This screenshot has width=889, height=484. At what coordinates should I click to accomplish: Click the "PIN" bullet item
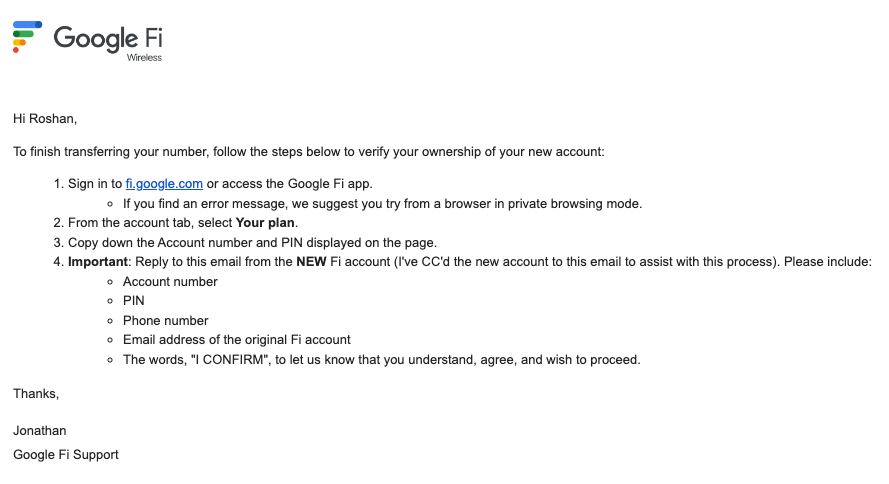[x=134, y=301]
